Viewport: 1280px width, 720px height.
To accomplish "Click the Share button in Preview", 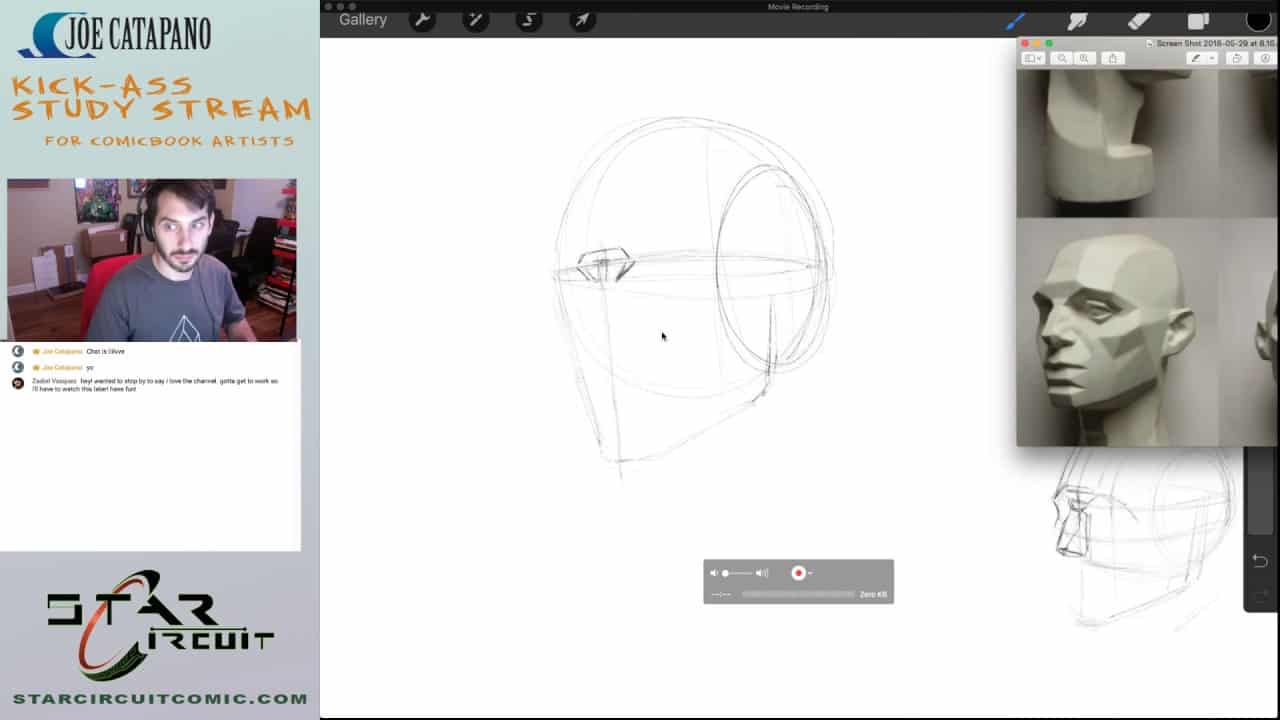I will 1112,59.
